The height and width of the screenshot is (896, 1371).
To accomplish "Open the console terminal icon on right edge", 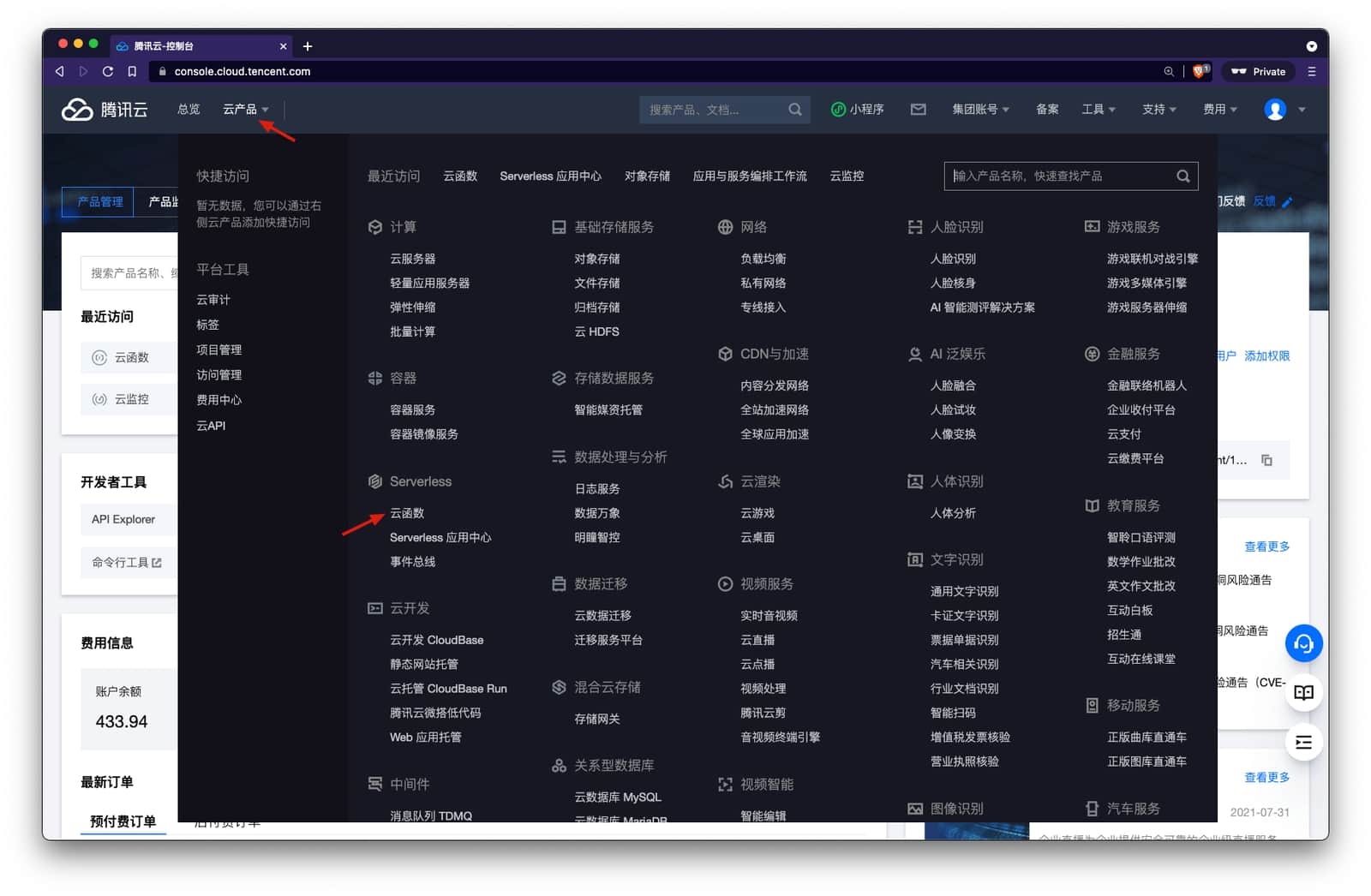I will 1303,742.
